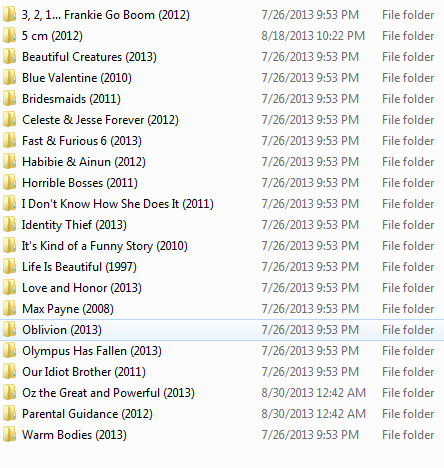Click the Life Is Beautiful (1997) folder icon
This screenshot has height=468, width=444.
tap(9, 267)
